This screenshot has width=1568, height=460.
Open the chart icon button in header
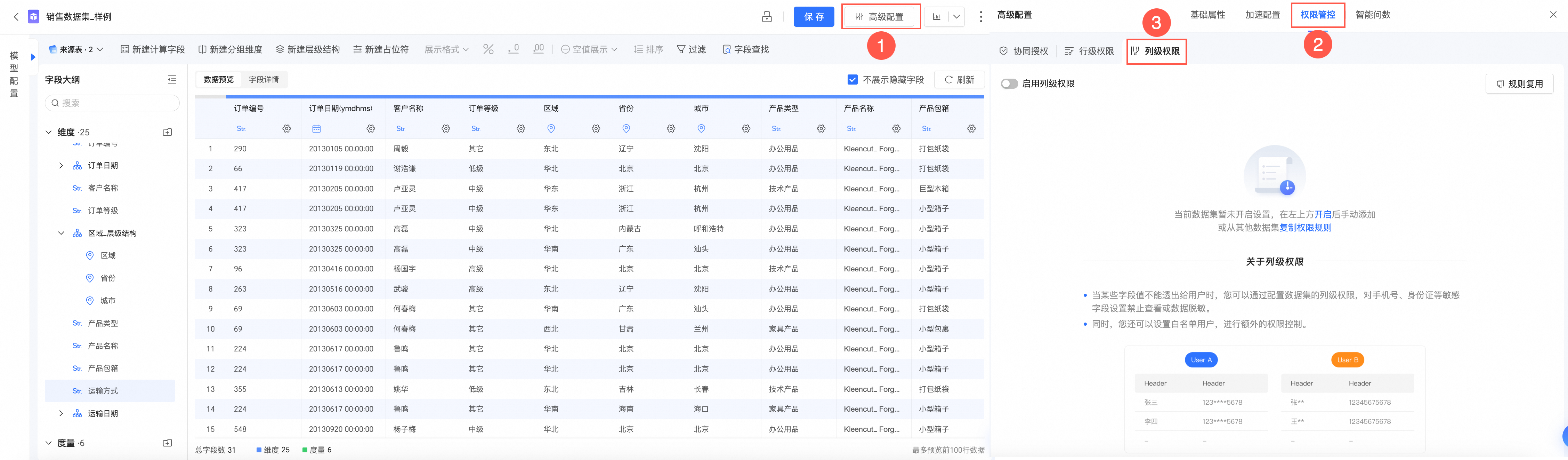tap(936, 17)
